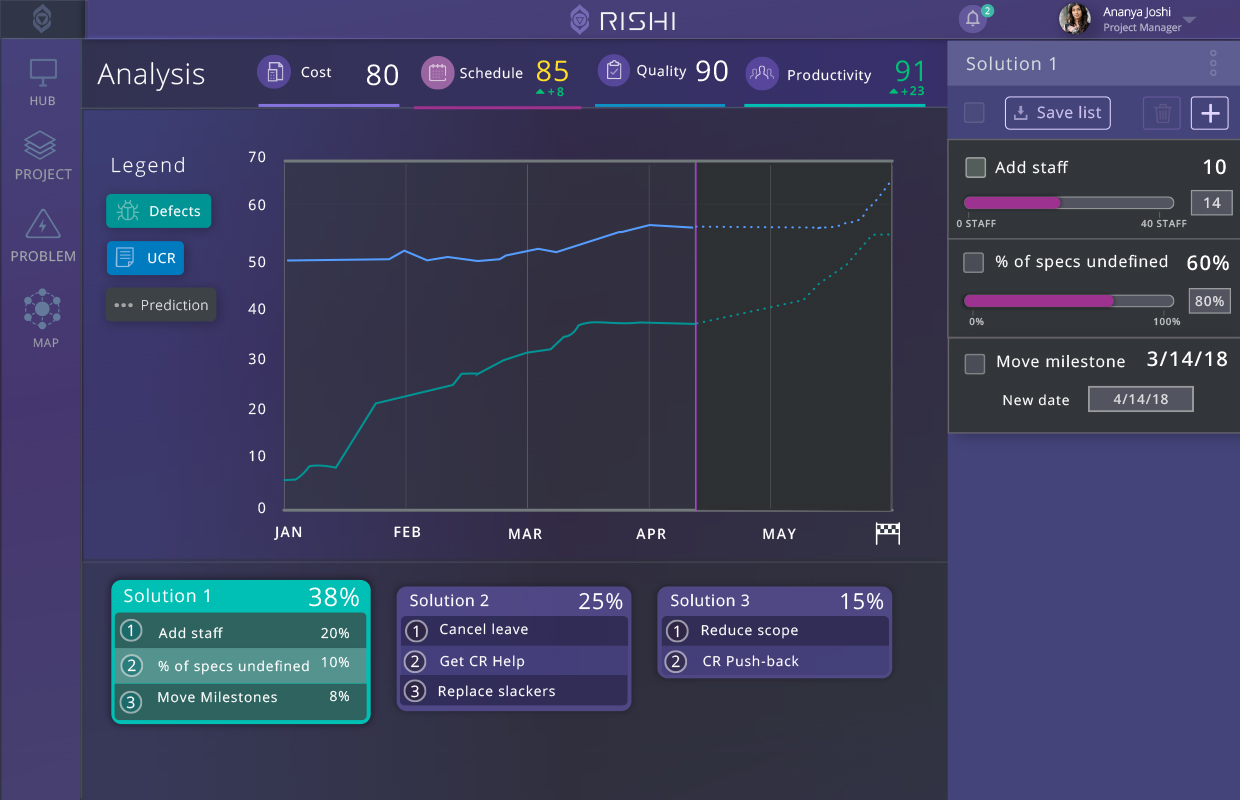This screenshot has width=1240, height=800.
Task: Expand the Ananya Joshi user dropdown
Action: (1189, 20)
